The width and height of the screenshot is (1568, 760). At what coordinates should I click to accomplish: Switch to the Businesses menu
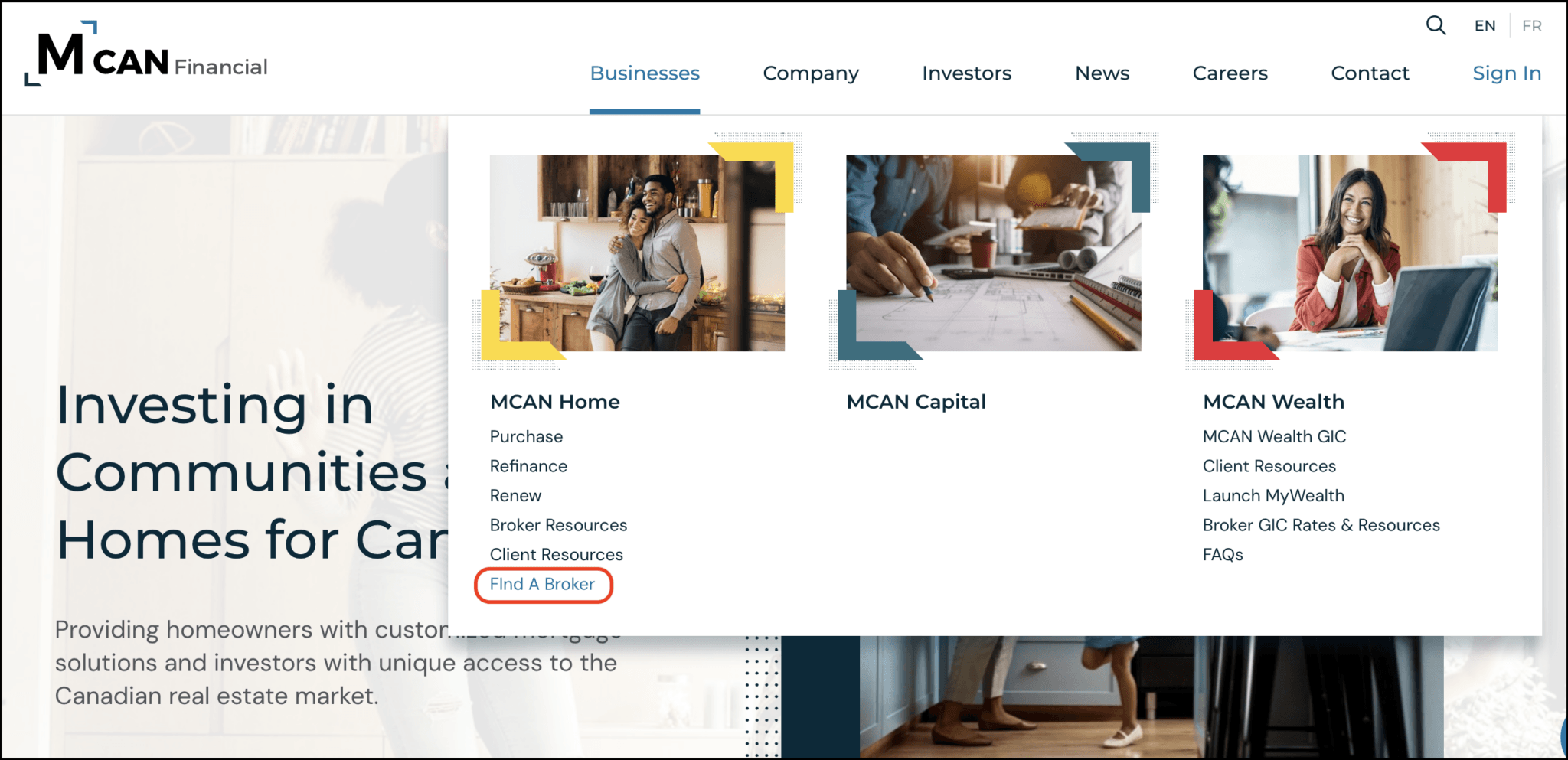click(644, 73)
